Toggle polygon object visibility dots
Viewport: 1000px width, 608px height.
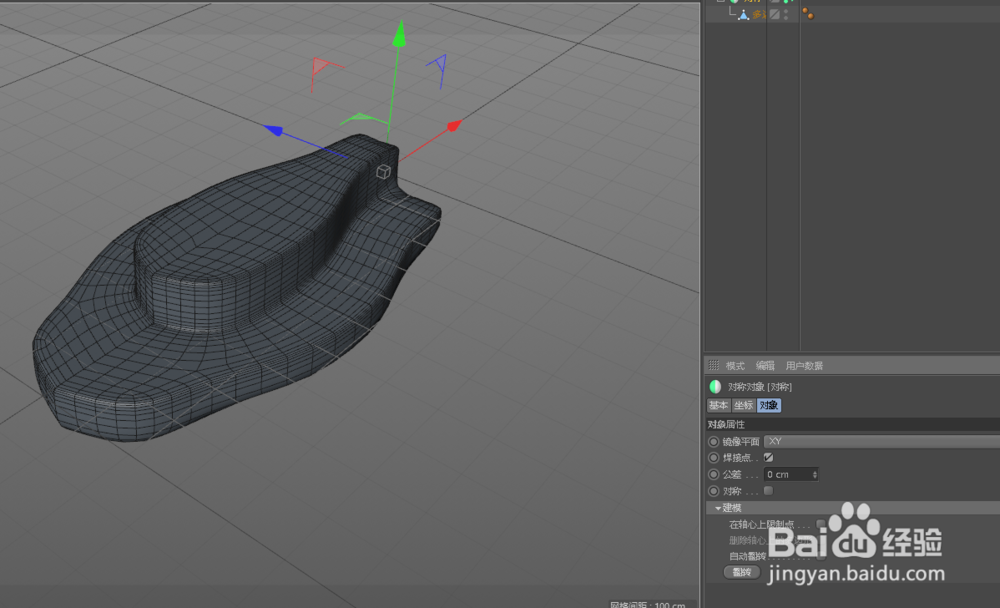coord(786,14)
